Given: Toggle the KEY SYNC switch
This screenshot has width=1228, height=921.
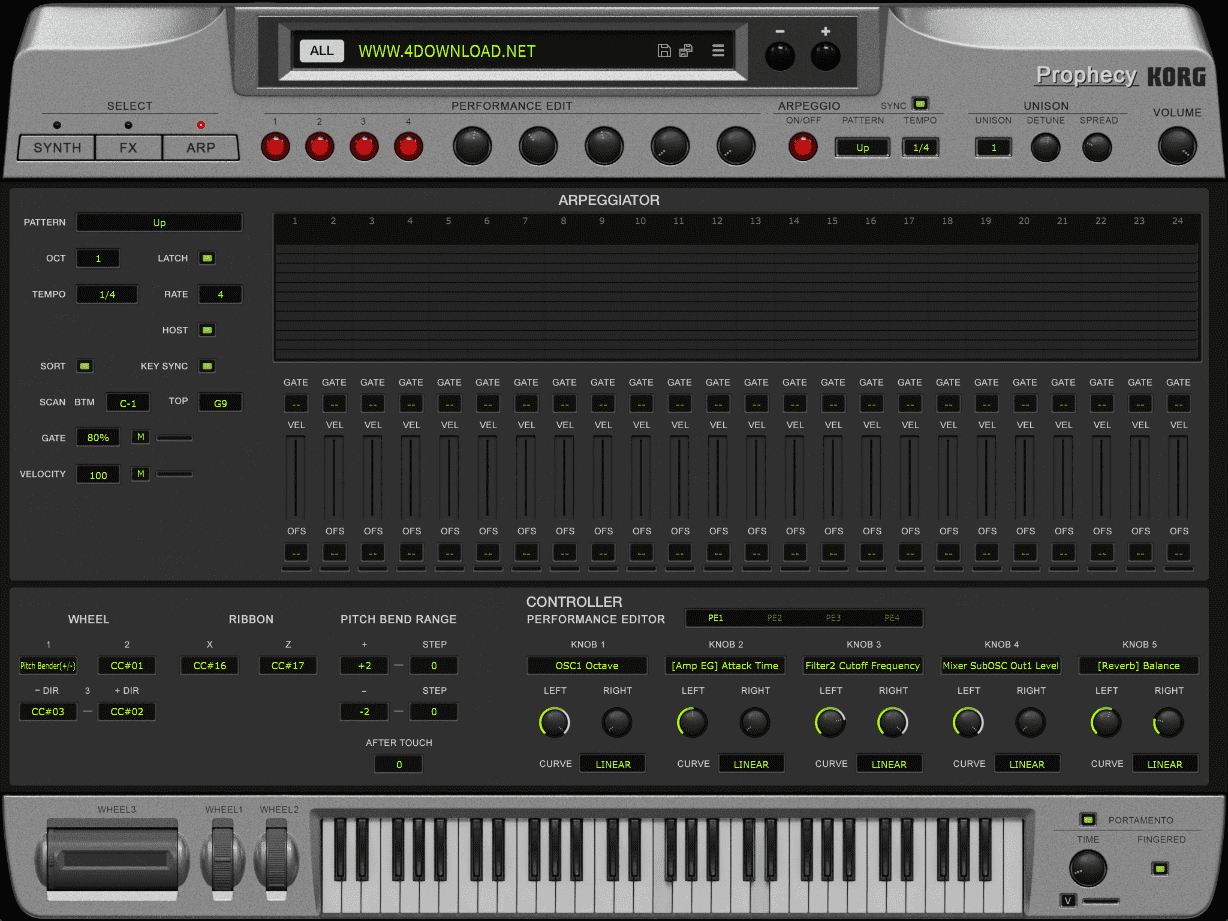Looking at the screenshot, I should (x=207, y=366).
